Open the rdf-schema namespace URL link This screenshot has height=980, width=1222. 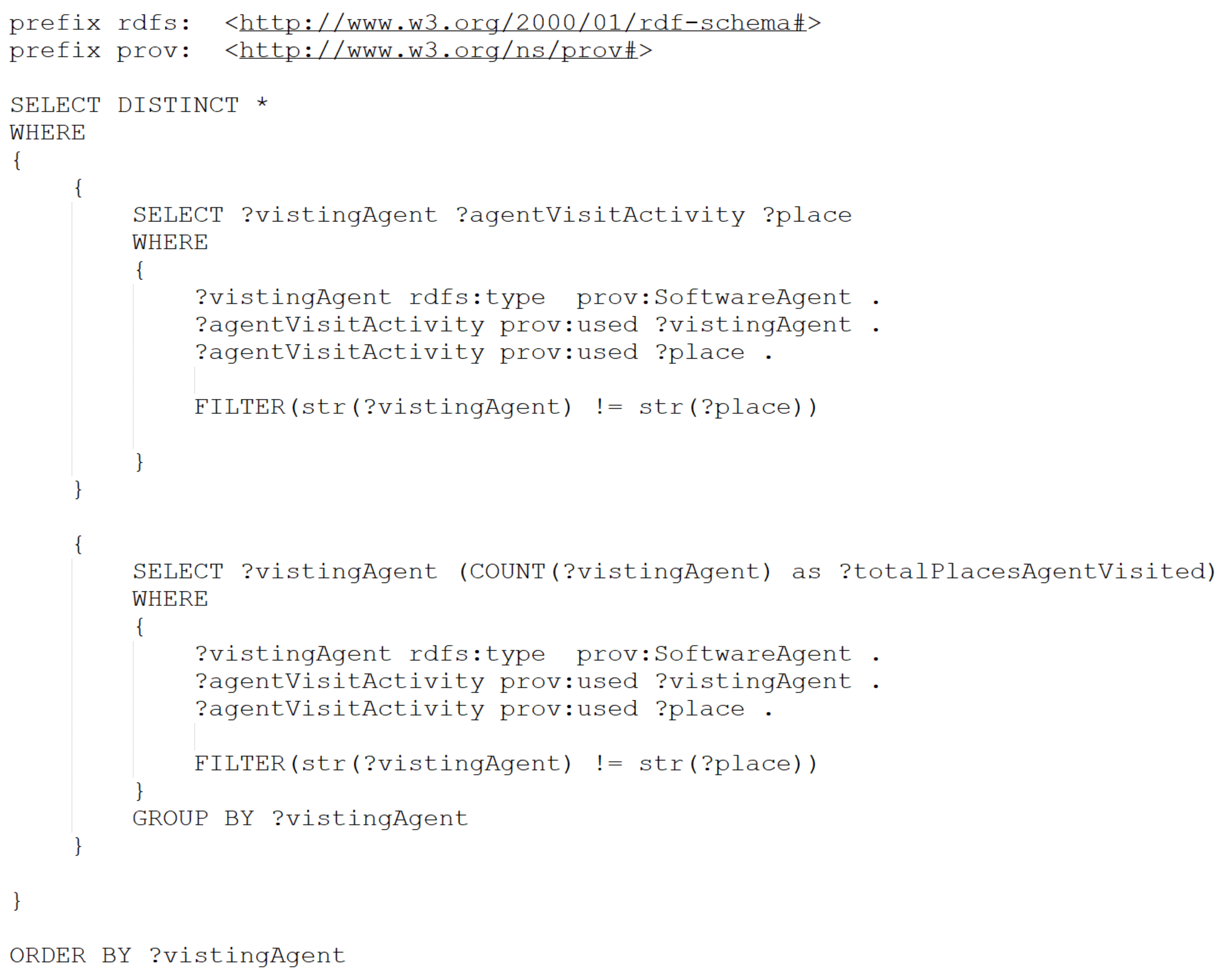coord(522,23)
